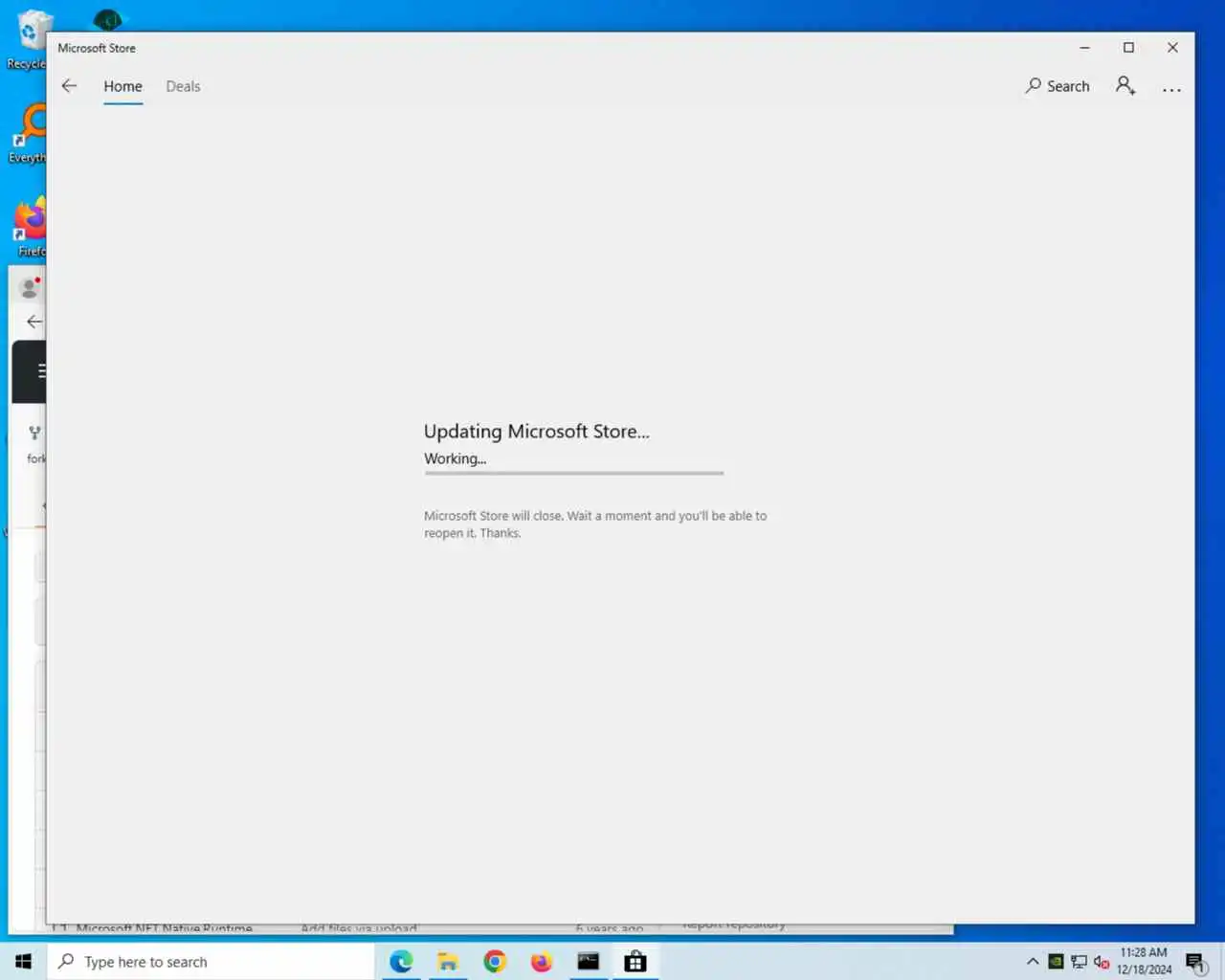
Task: Click the NVIDIA tray icon
Action: coord(1056,962)
